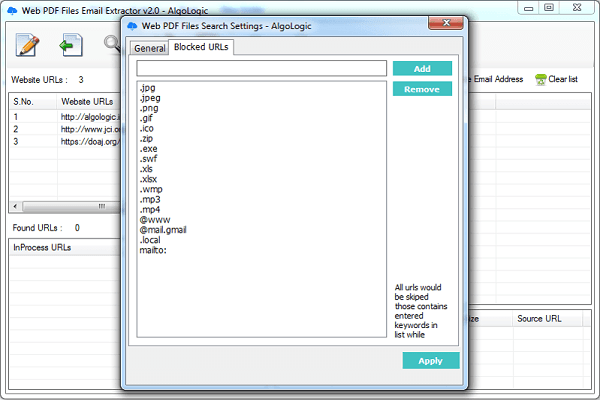Select the .png blocked entry
The height and width of the screenshot is (400, 600).
pyautogui.click(x=149, y=108)
